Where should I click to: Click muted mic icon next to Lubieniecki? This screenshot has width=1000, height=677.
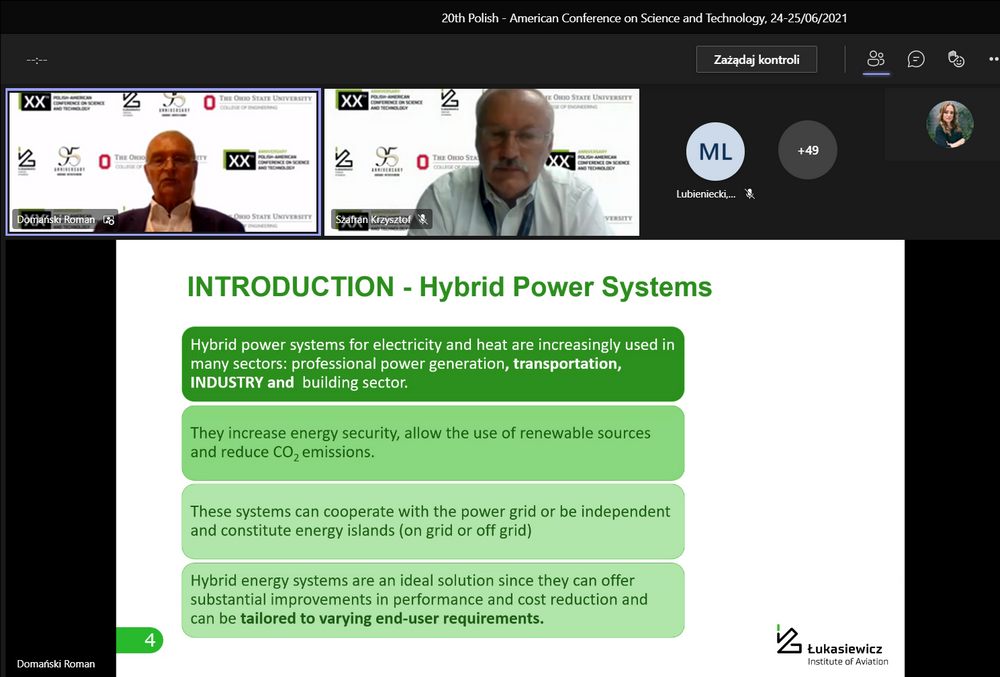pyautogui.click(x=749, y=194)
